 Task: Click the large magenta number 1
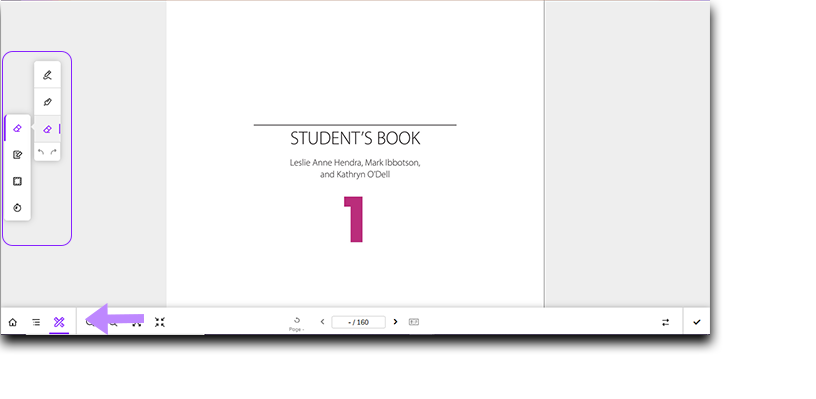pos(354,219)
